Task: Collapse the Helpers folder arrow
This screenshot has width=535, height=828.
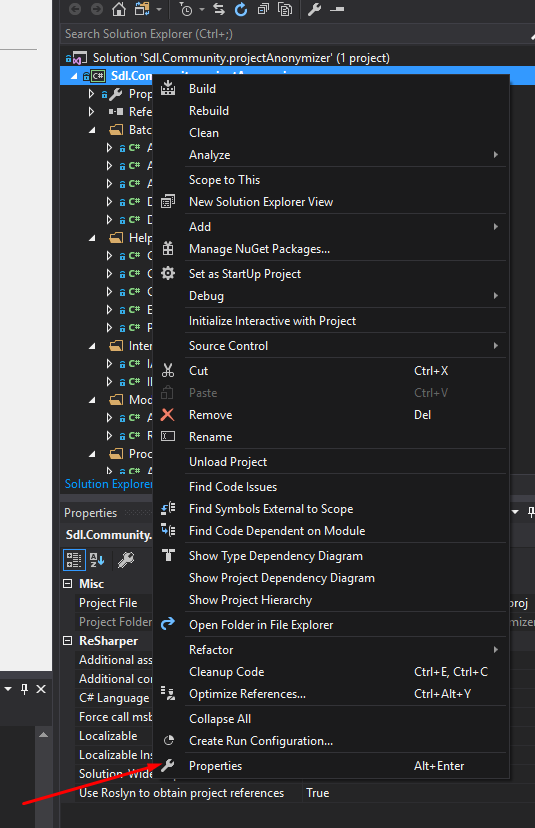Action: pos(92,238)
